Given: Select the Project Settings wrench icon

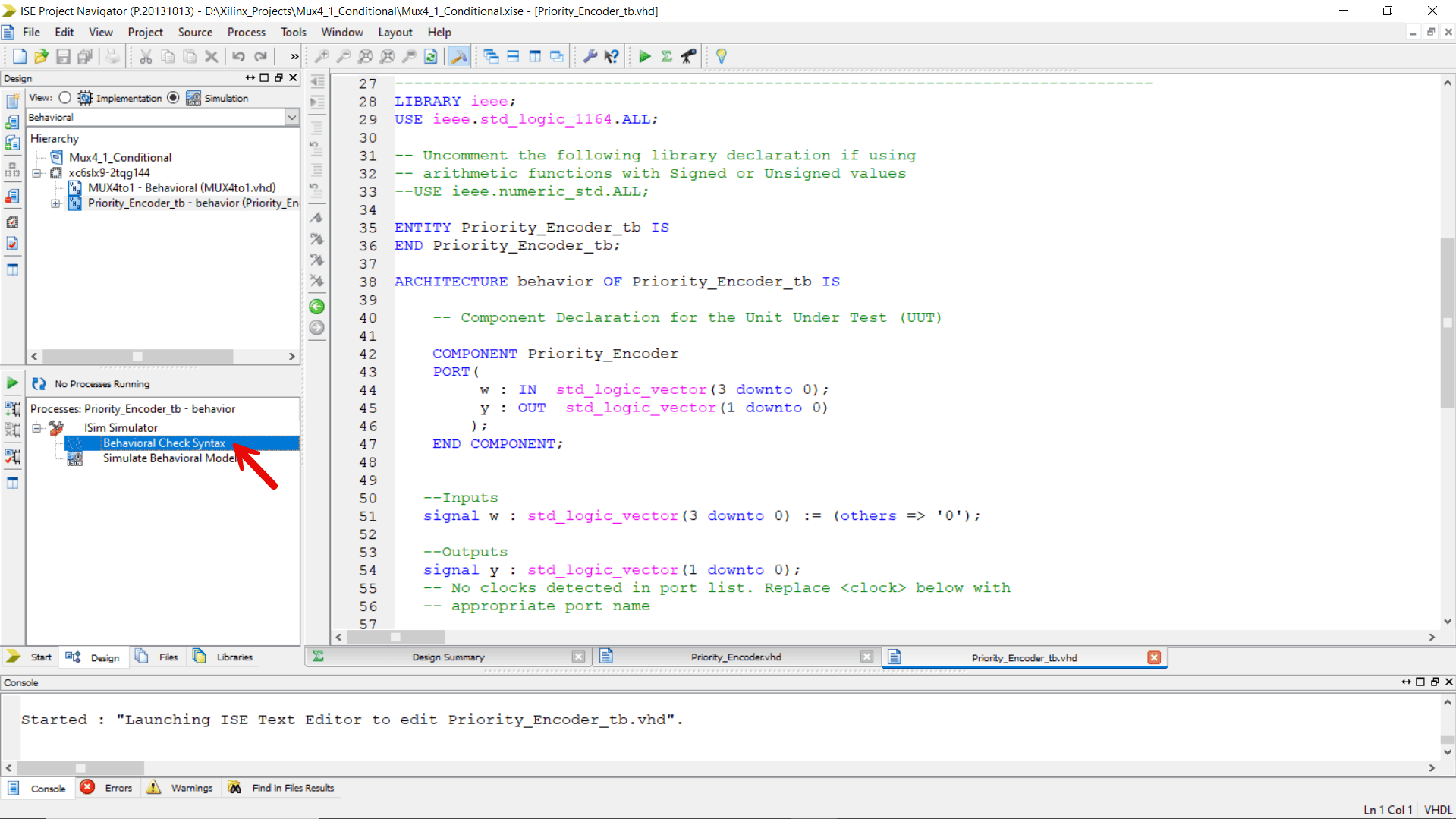Looking at the screenshot, I should [591, 55].
